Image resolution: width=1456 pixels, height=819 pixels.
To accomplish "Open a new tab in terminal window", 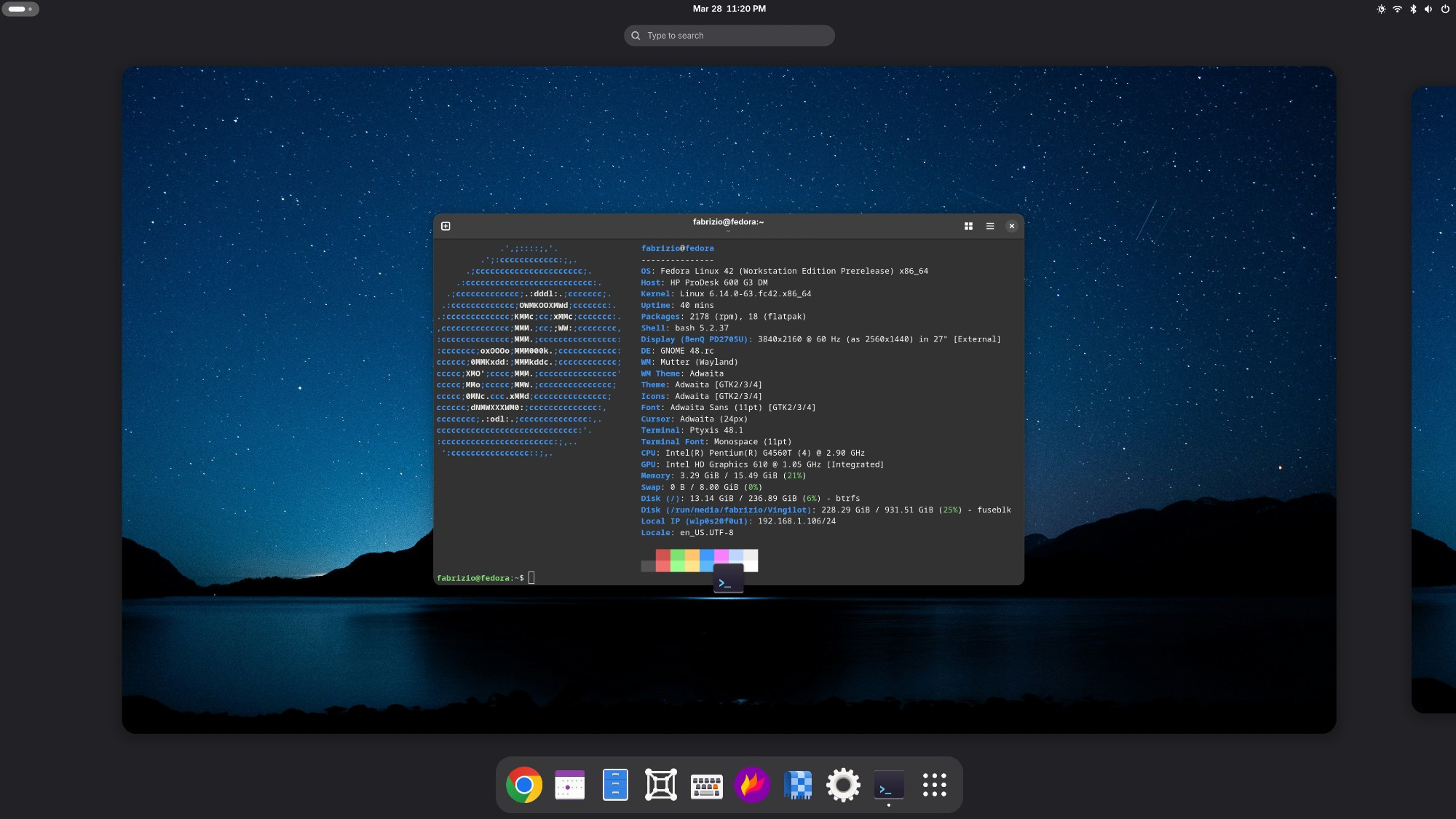I will 446,226.
